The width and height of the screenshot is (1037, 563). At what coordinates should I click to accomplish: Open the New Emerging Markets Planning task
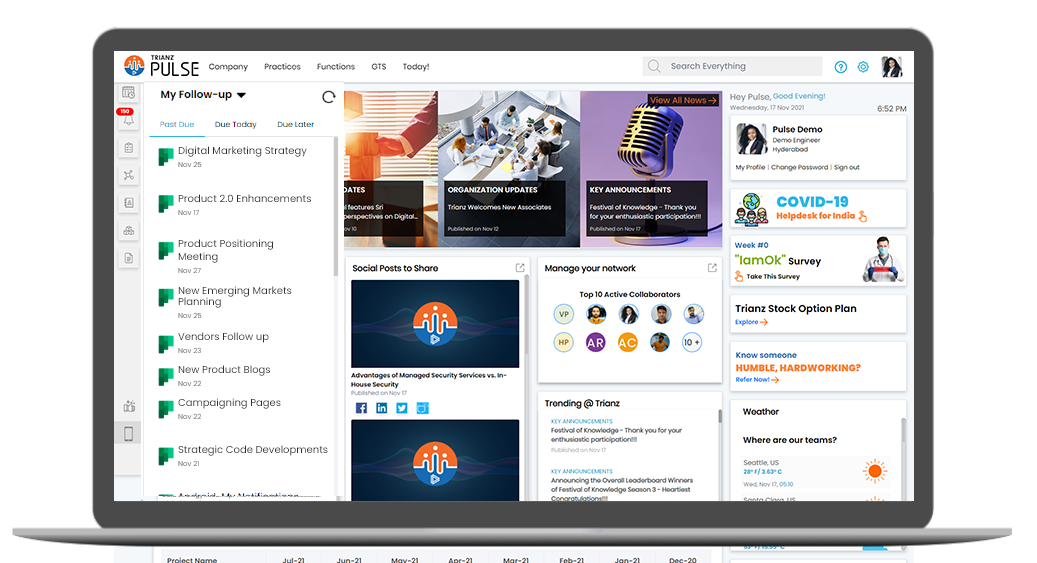coord(234,296)
